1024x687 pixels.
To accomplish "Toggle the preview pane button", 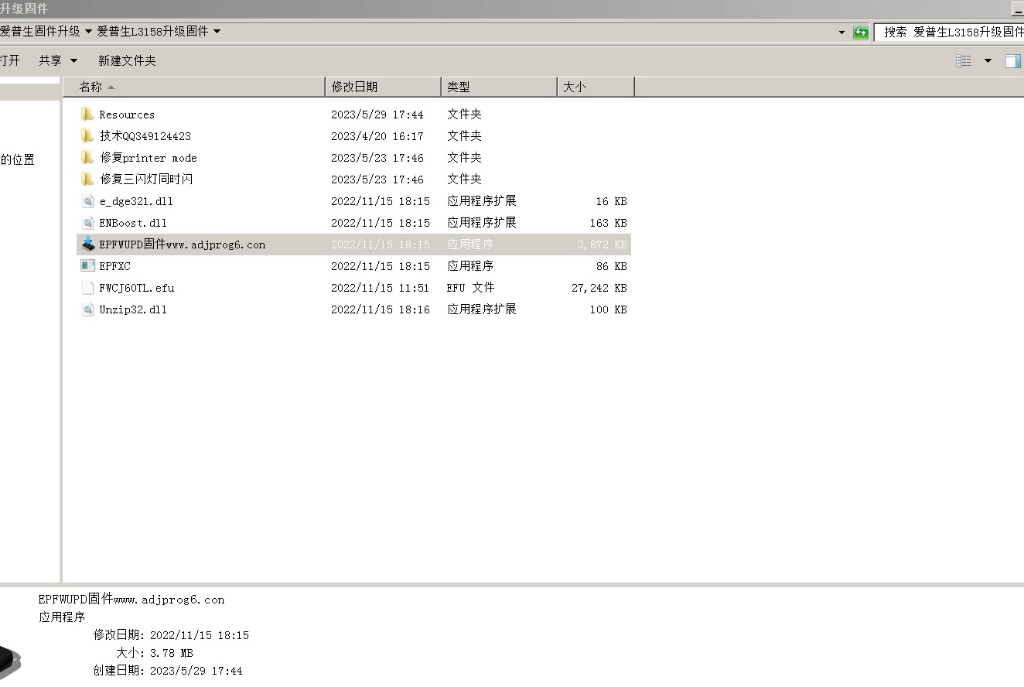I will point(1012,60).
